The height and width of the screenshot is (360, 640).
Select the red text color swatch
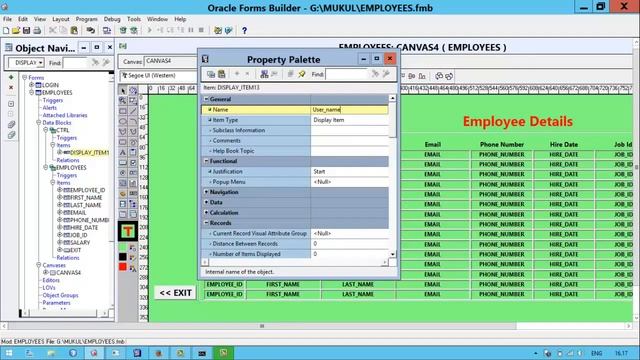pyautogui.click(x=123, y=267)
